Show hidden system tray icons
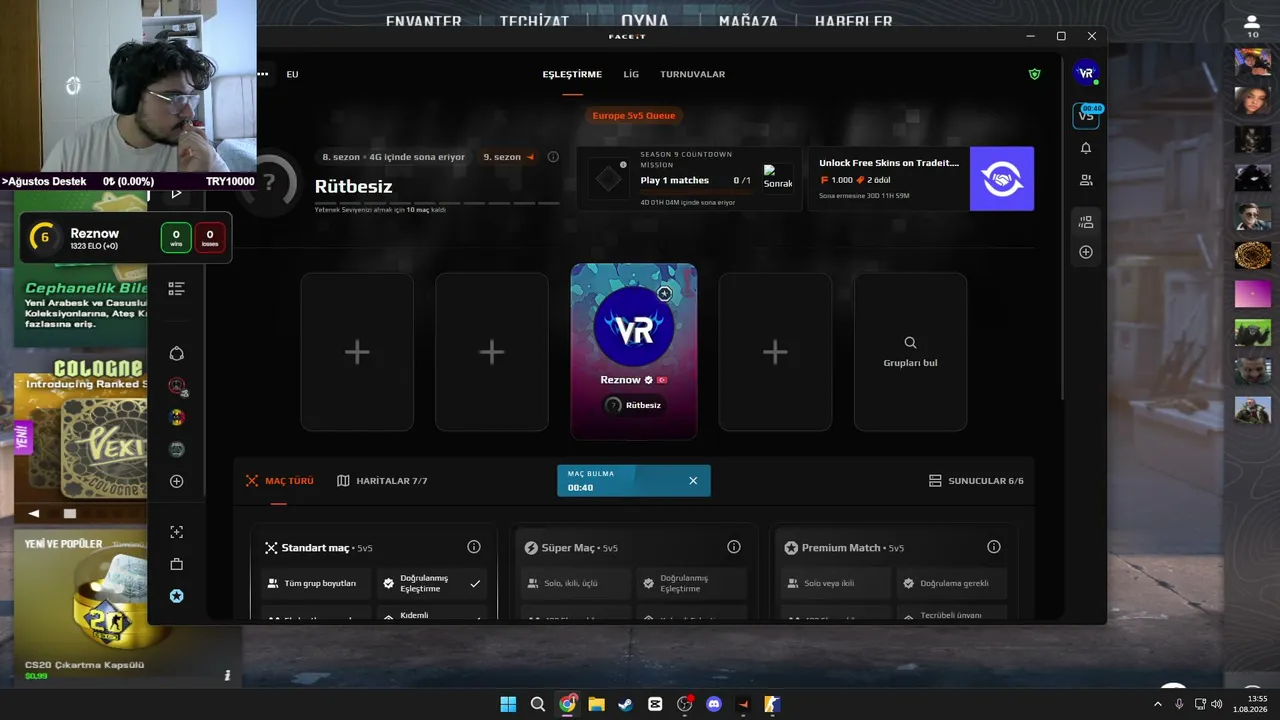Image resolution: width=1280 pixels, height=720 pixels. [1158, 704]
